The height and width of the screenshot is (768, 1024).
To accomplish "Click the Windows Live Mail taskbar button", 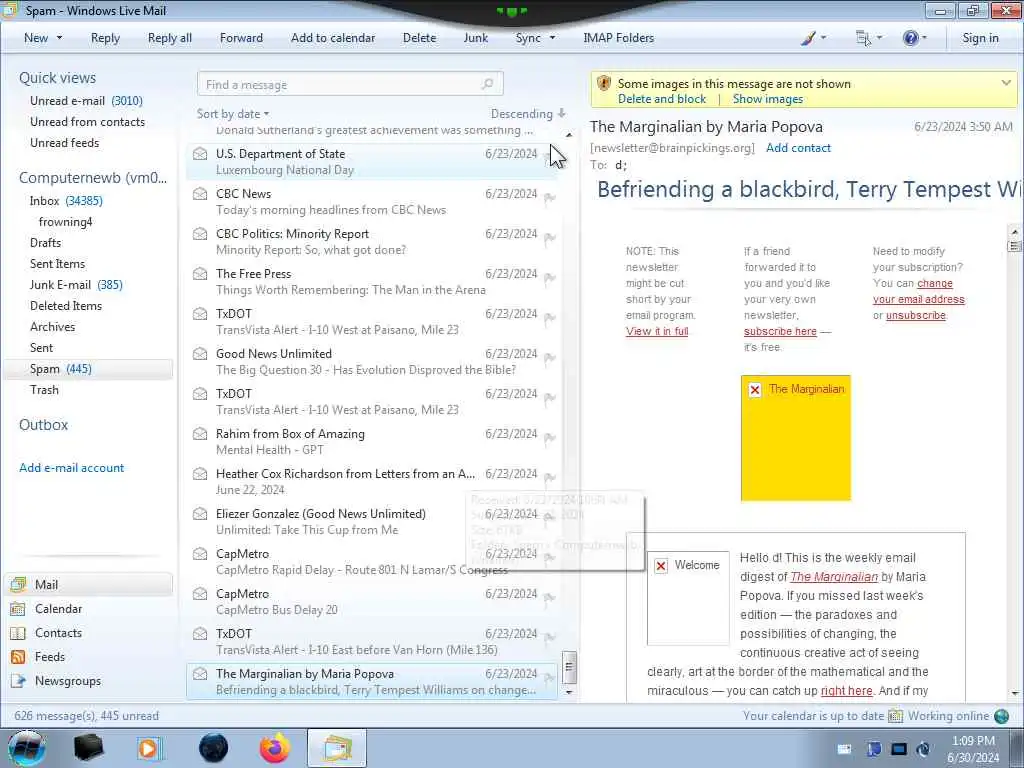I will click(337, 748).
